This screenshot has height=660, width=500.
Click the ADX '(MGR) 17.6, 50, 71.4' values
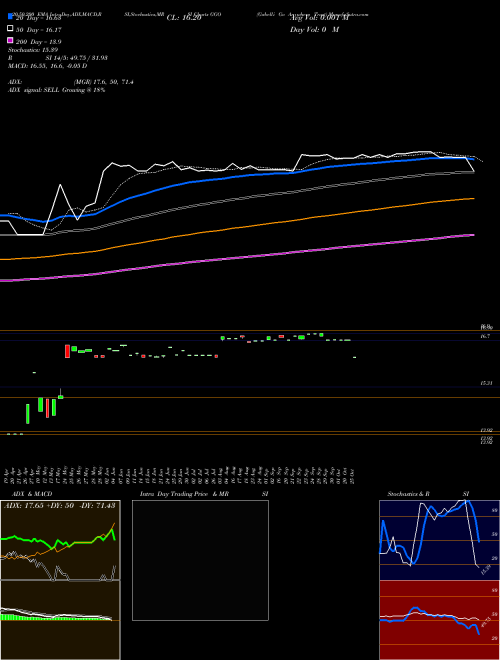pos(103,82)
